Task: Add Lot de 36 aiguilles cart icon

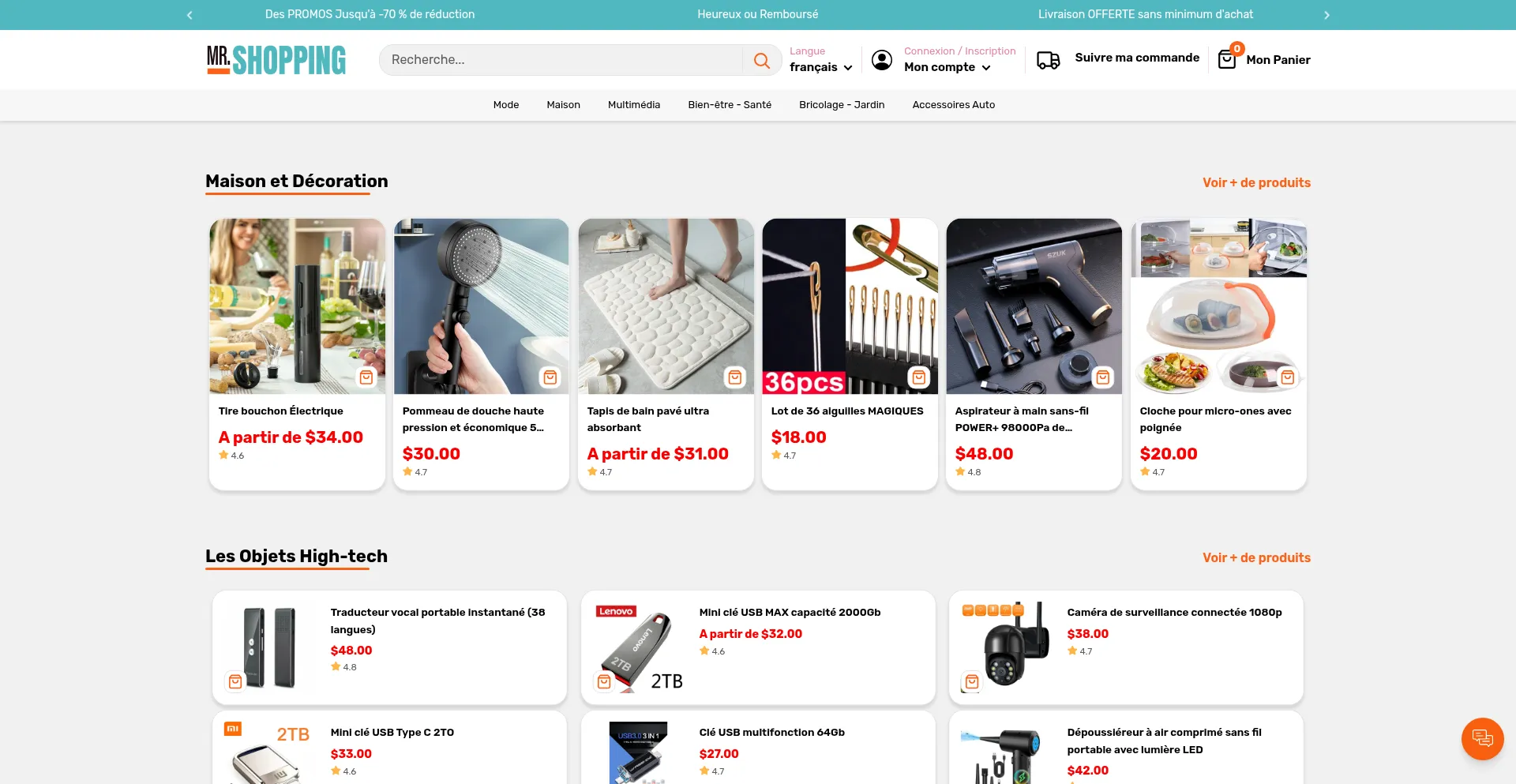Action: click(x=919, y=377)
